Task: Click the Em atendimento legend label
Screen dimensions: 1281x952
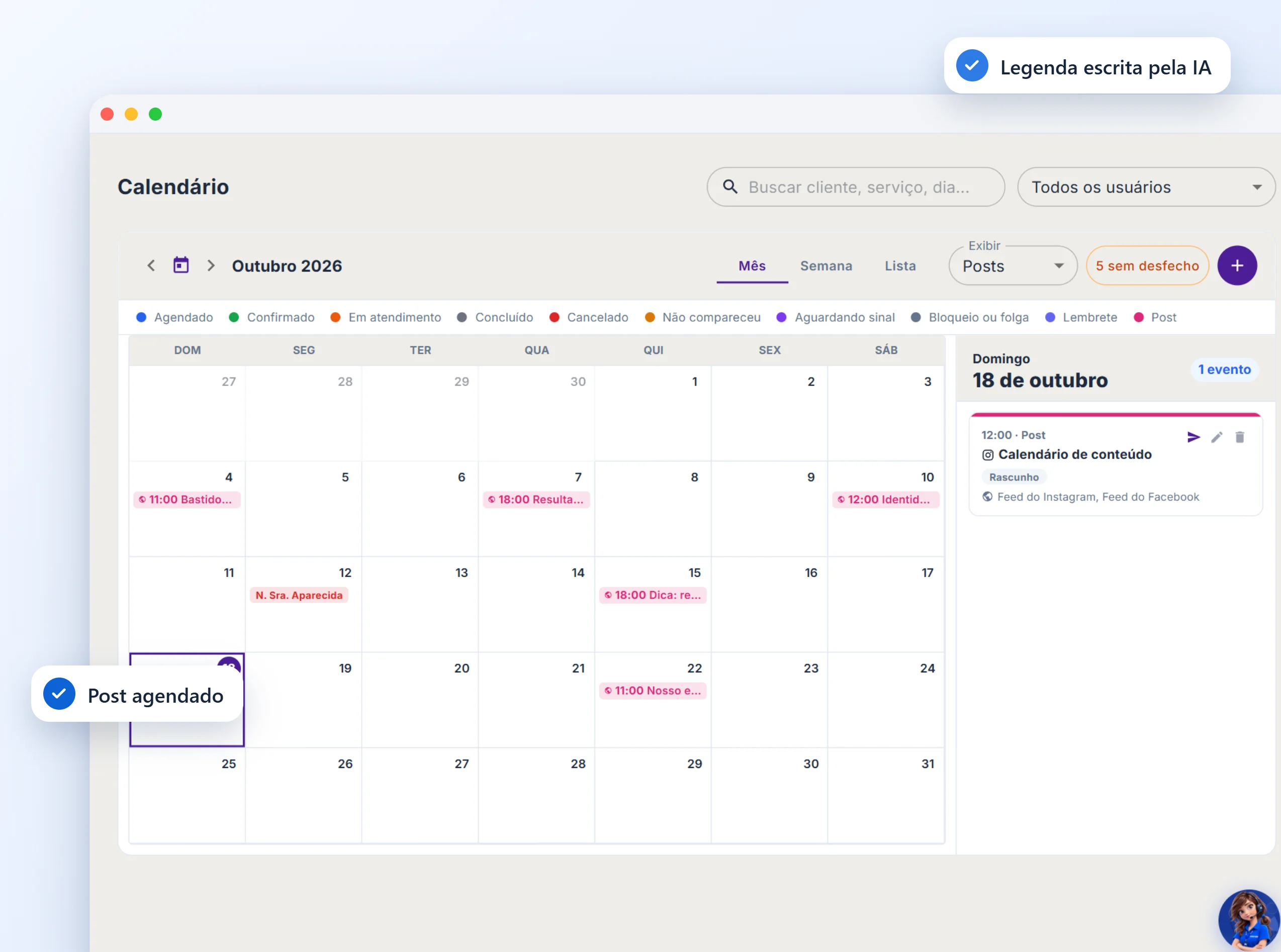Action: (395, 318)
